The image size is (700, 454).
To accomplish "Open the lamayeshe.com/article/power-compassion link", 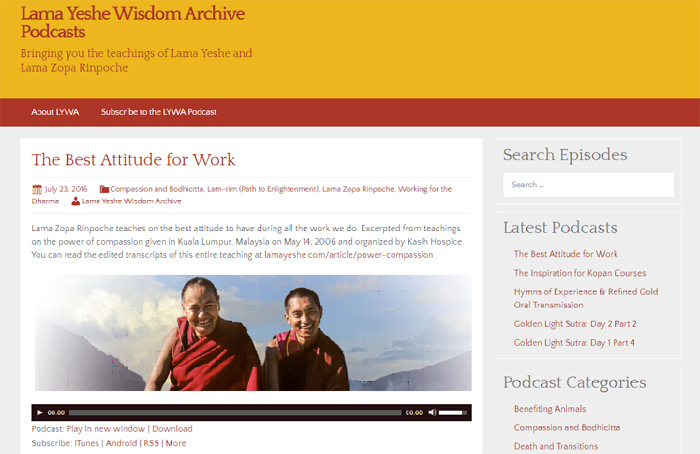I will click(x=349, y=255).
